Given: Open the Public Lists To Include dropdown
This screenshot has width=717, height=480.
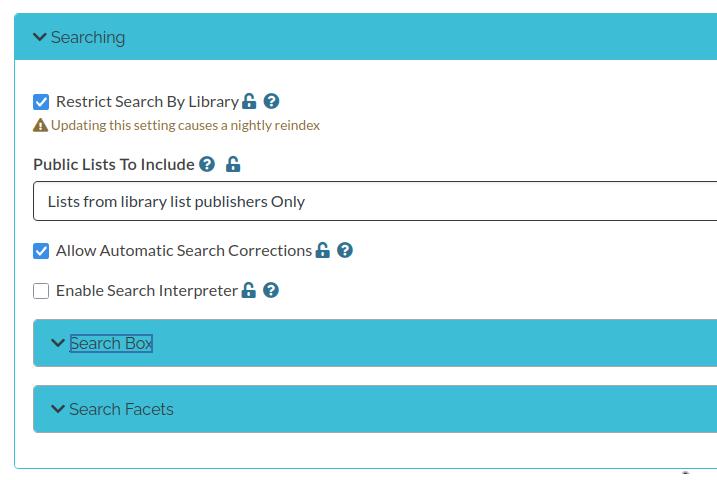Looking at the screenshot, I should 375,201.
